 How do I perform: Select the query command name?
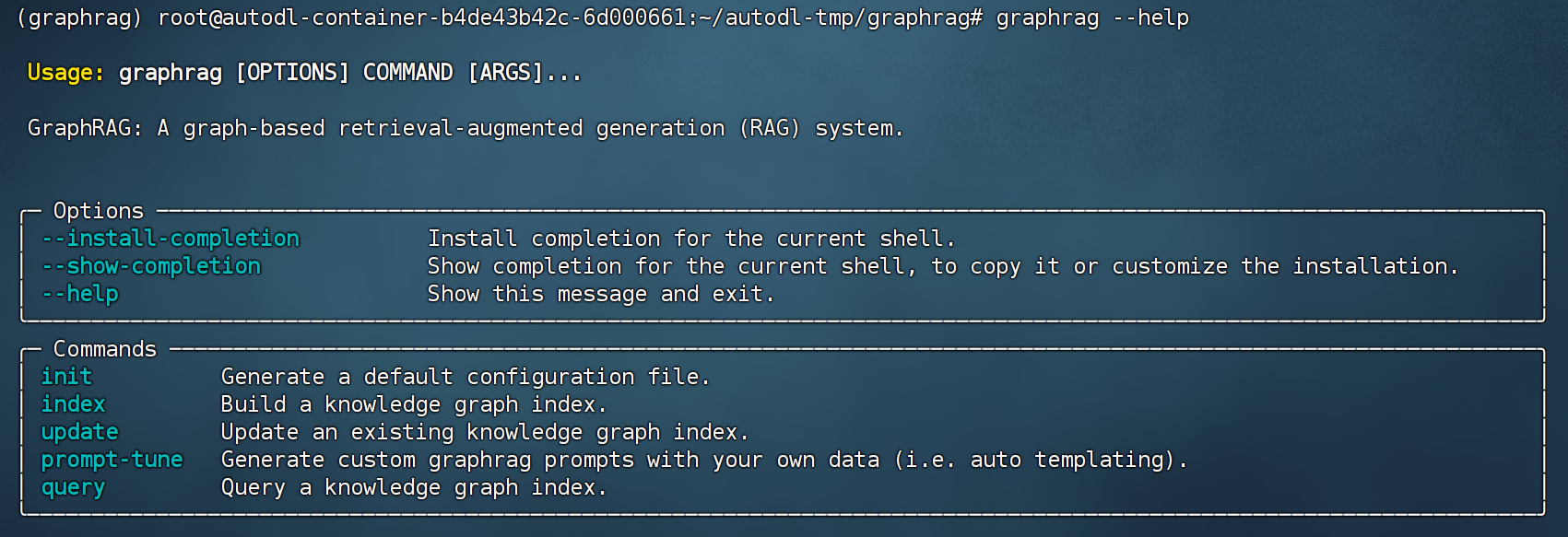coord(73,487)
